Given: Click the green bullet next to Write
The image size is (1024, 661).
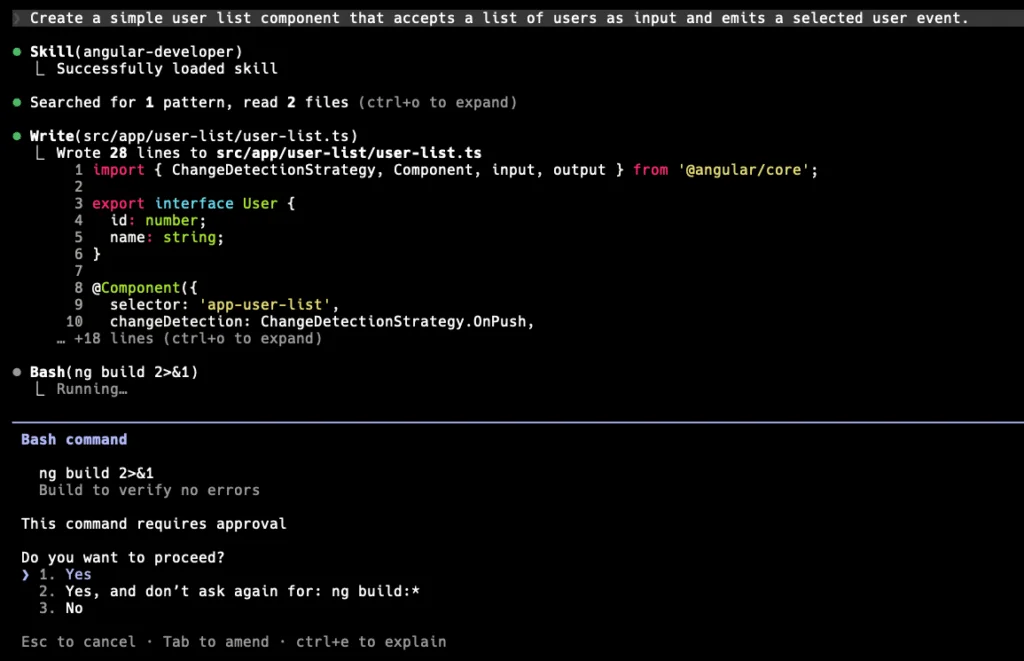Looking at the screenshot, I should click(x=17, y=137).
